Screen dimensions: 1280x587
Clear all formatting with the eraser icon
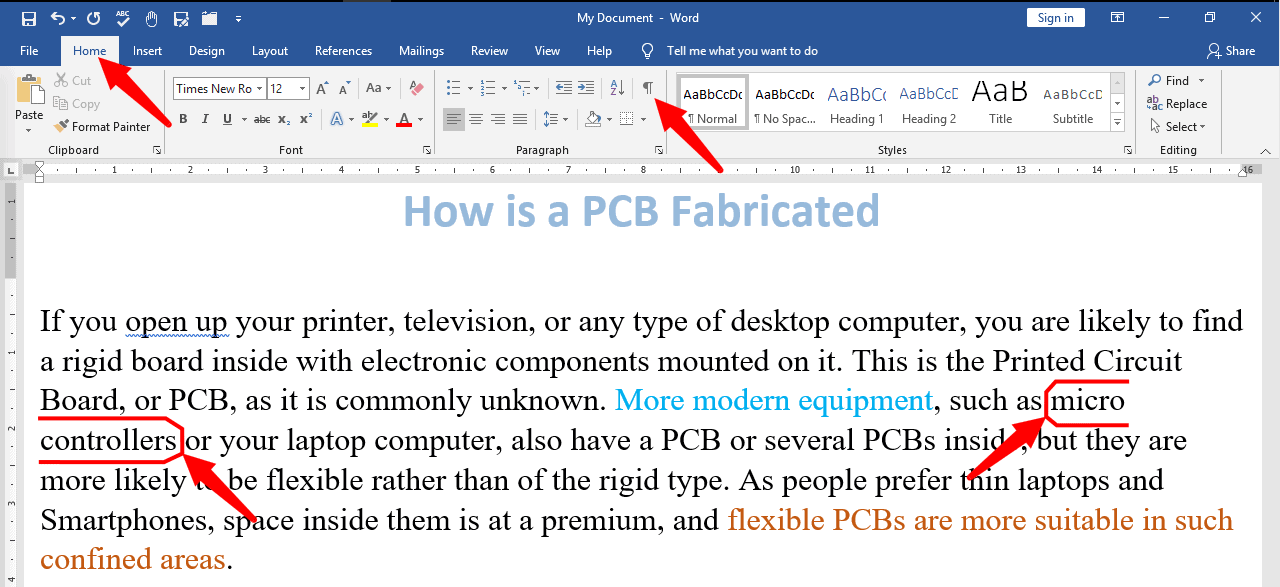pos(417,88)
